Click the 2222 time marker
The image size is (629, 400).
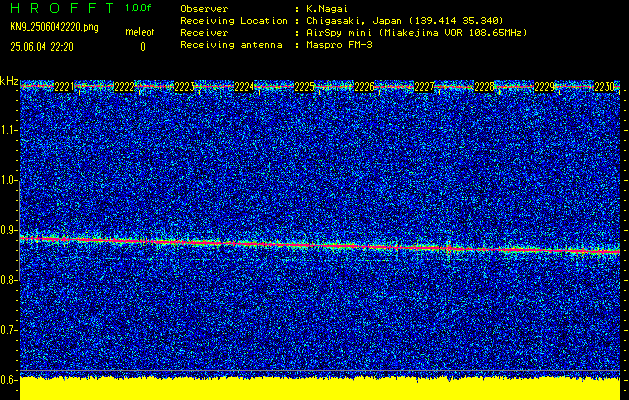(x=124, y=87)
